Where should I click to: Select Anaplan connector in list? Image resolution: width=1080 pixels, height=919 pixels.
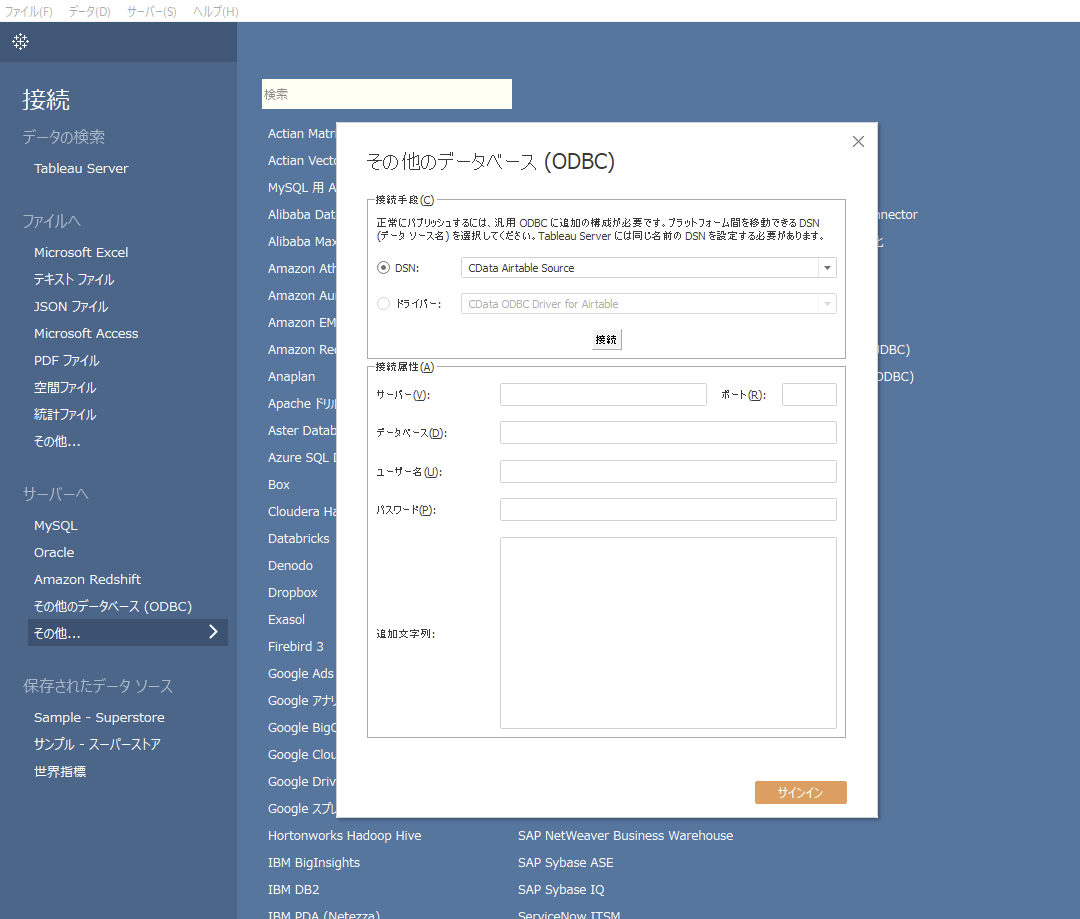coord(291,377)
